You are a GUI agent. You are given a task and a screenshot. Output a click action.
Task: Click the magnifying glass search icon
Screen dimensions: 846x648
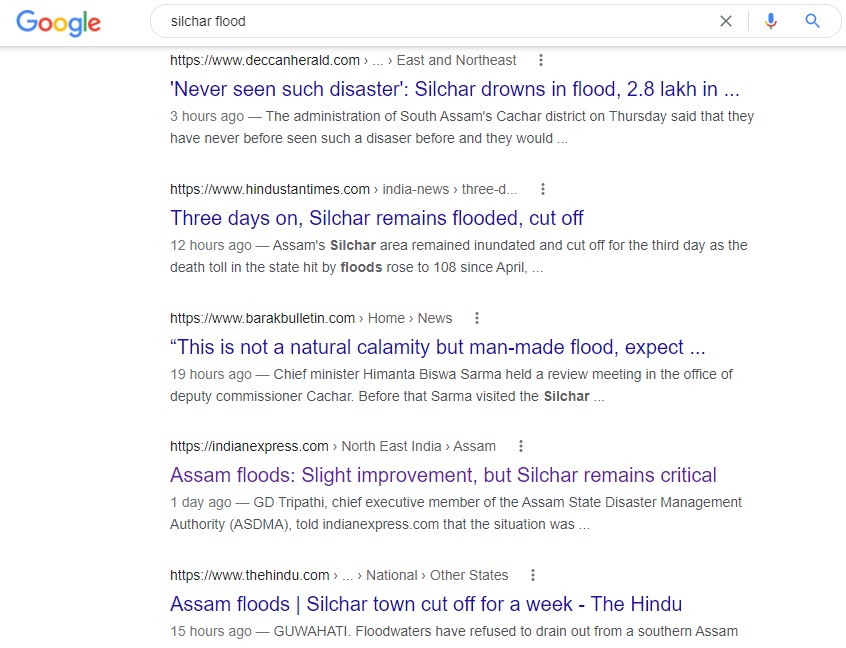pos(812,21)
